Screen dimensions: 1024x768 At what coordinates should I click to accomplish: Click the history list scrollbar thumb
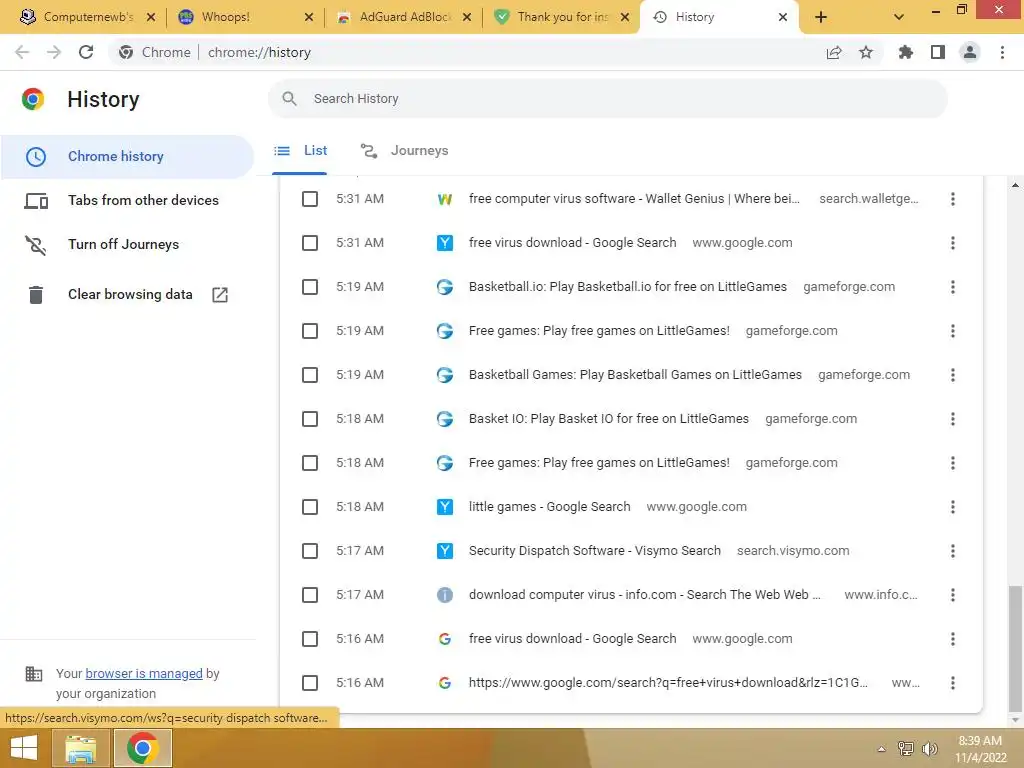tap(1015, 648)
